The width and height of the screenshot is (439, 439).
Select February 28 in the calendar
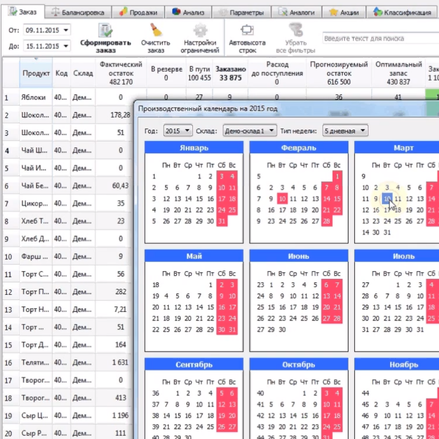tap(326, 221)
